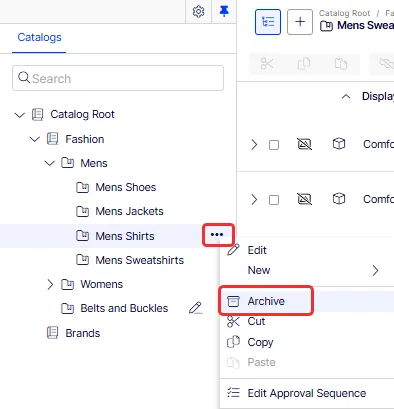Collapse the Mens category node
The image size is (394, 409).
[x=50, y=163]
